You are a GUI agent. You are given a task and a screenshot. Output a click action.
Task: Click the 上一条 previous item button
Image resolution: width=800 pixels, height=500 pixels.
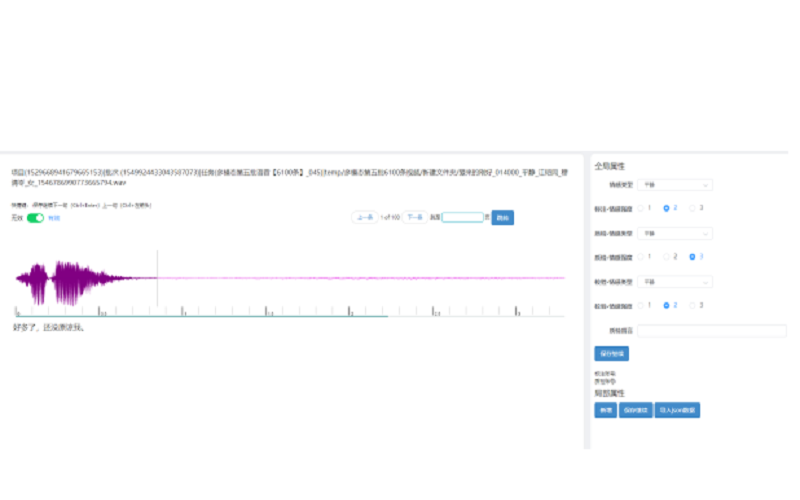click(365, 217)
